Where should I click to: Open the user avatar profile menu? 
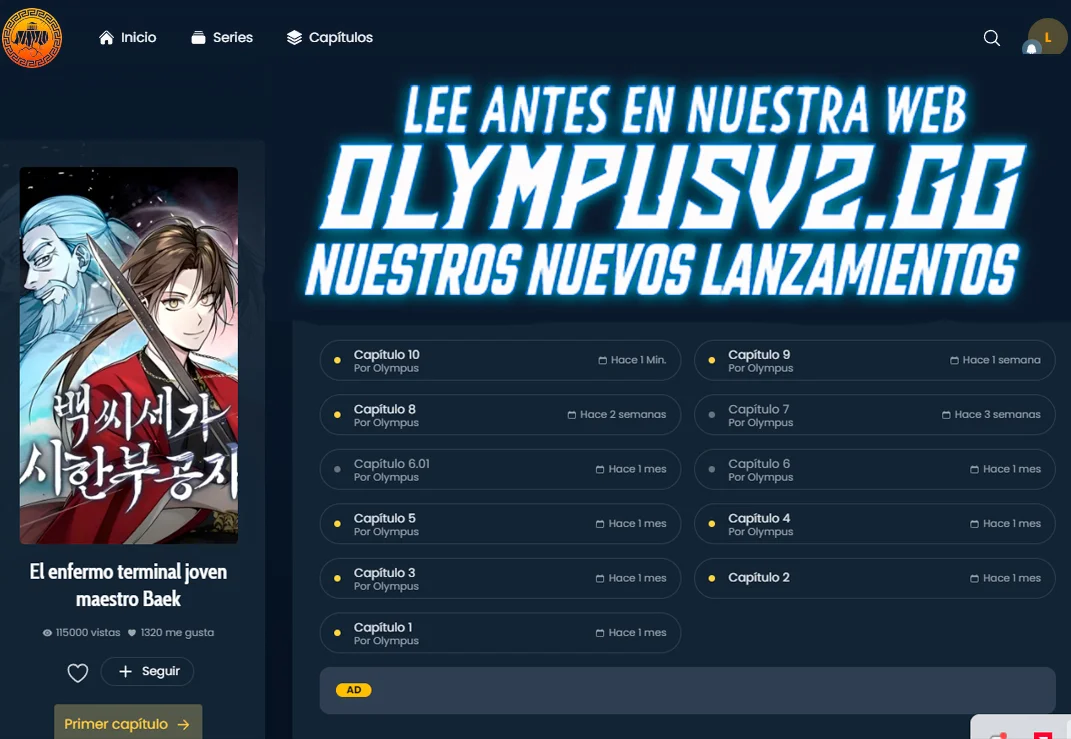click(x=1048, y=37)
